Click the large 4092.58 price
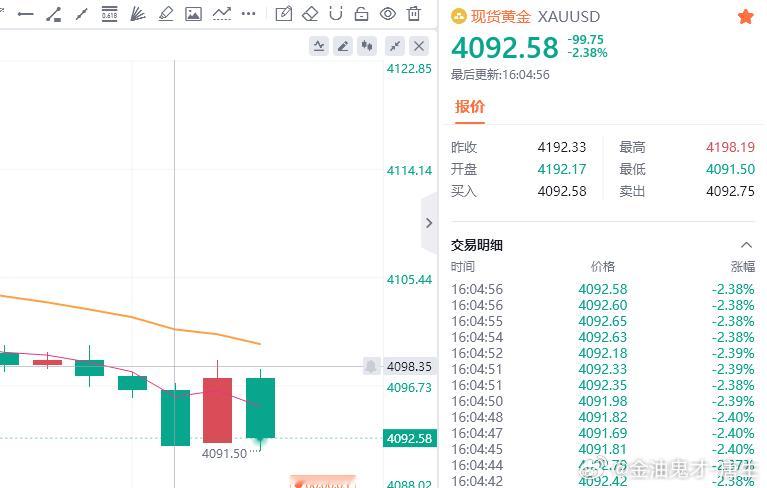This screenshot has height=488, width=767. coord(504,47)
